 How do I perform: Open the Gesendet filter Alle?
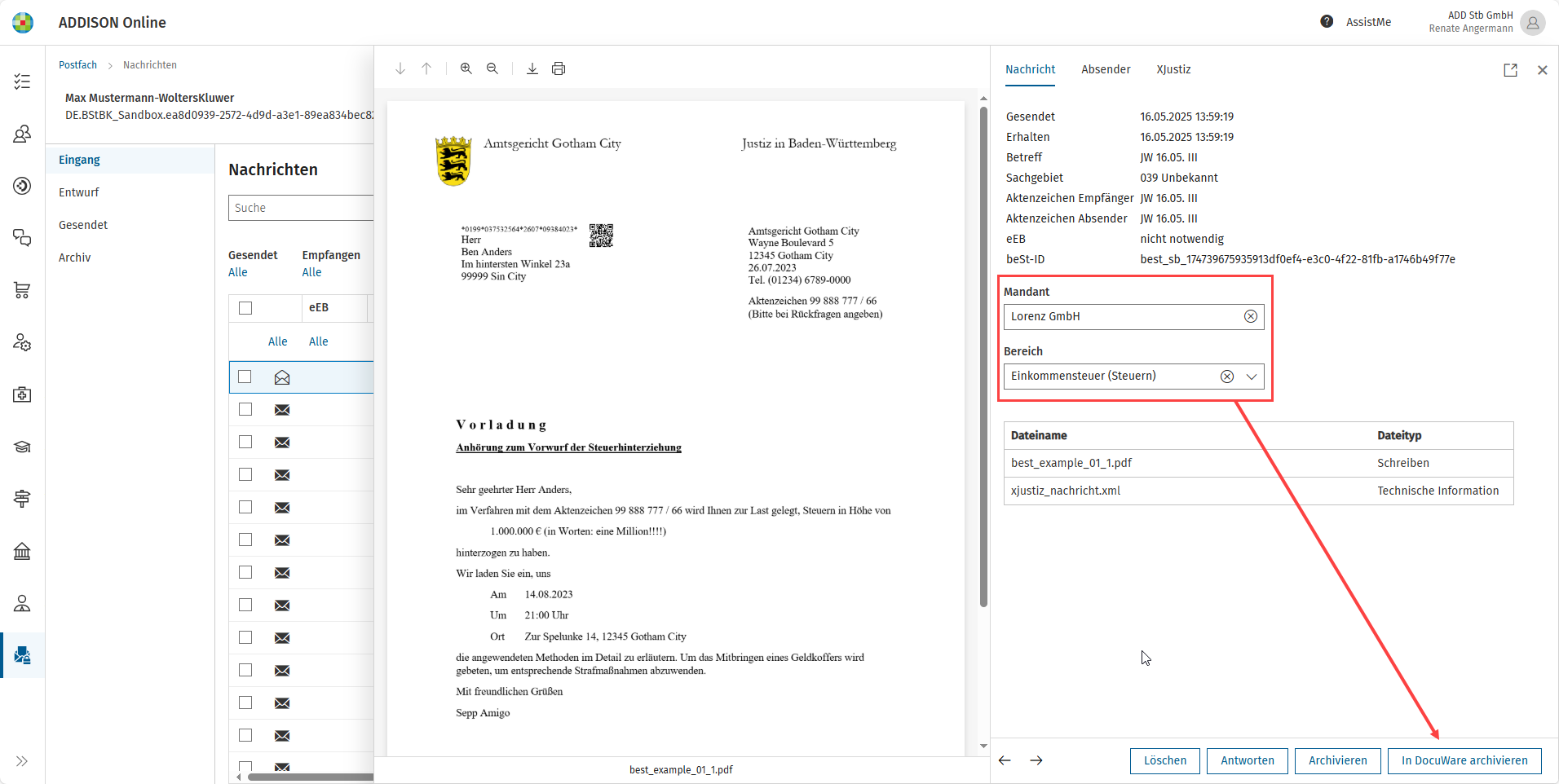coord(238,272)
